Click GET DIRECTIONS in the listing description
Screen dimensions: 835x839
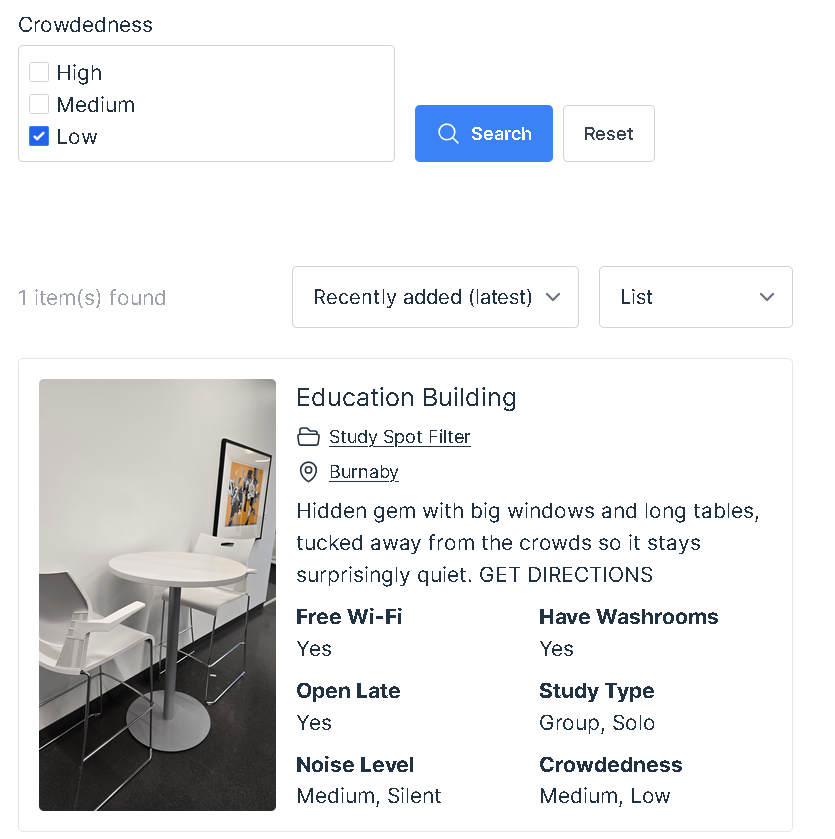click(x=566, y=575)
